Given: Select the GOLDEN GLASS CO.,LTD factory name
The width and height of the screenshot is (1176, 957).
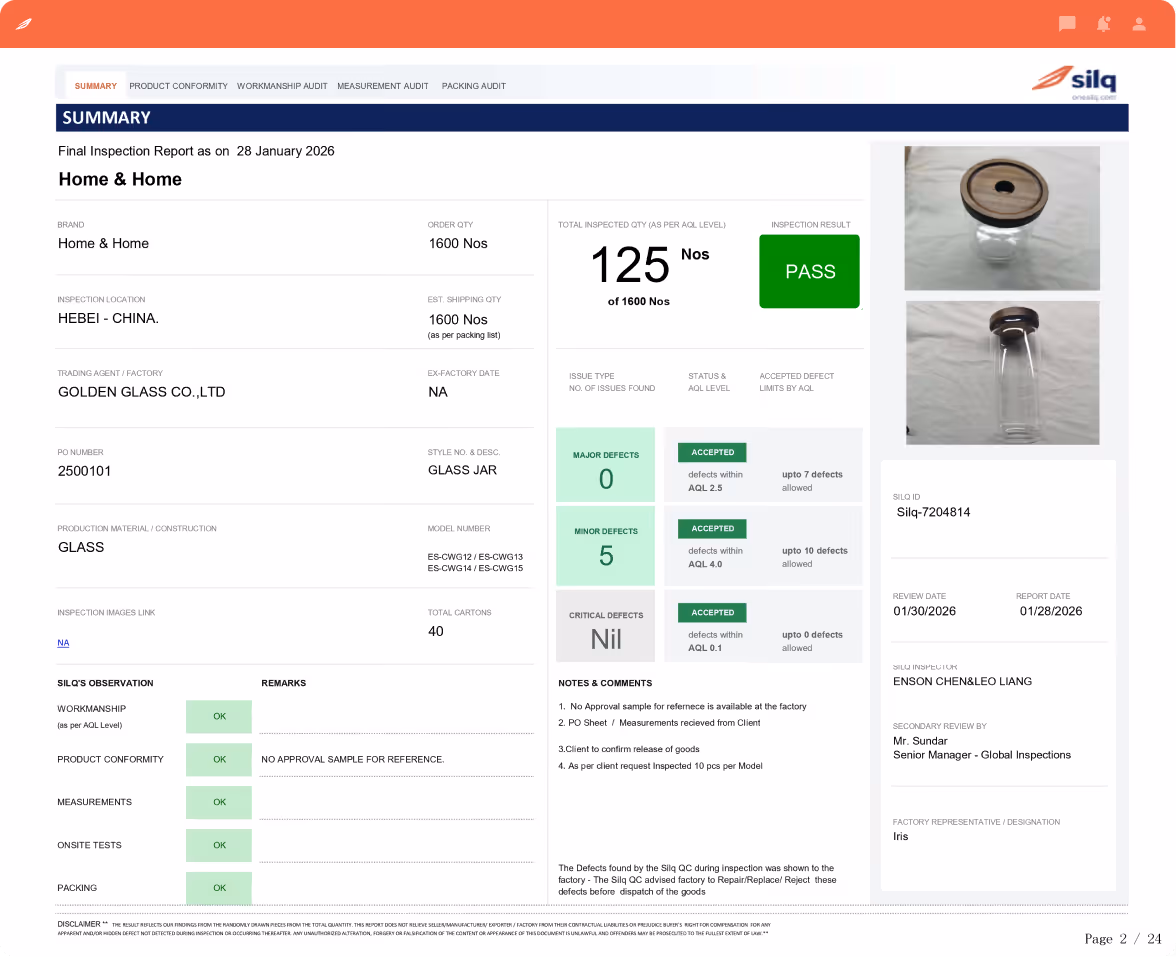Looking at the screenshot, I should click(142, 392).
